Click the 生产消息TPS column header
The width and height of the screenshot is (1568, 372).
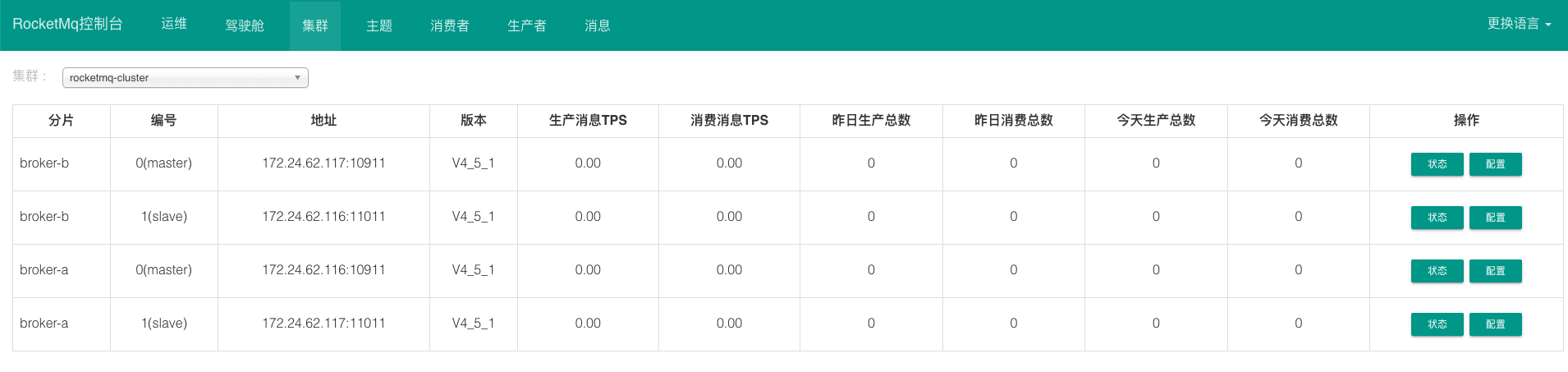coord(588,121)
